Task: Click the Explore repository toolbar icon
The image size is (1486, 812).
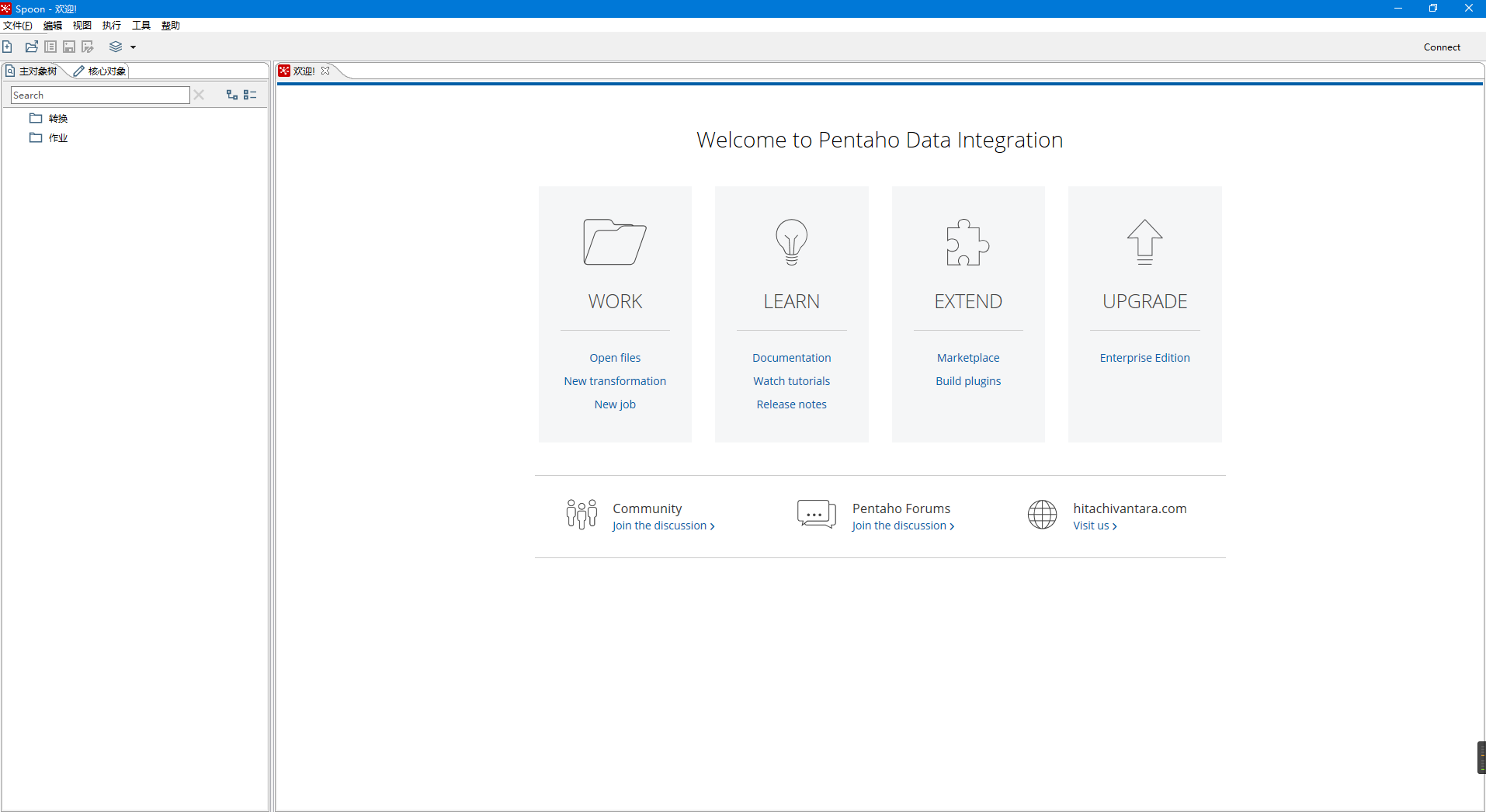Action: click(x=50, y=47)
